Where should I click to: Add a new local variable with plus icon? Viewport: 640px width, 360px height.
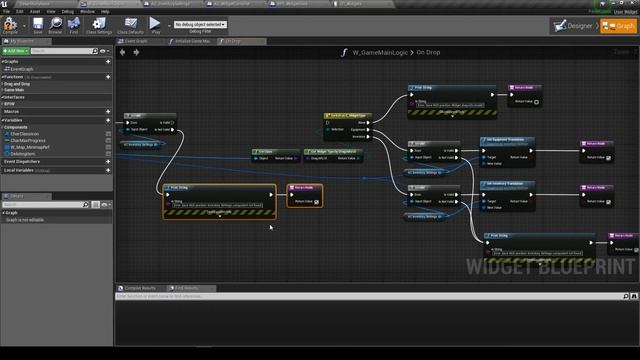click(108, 170)
